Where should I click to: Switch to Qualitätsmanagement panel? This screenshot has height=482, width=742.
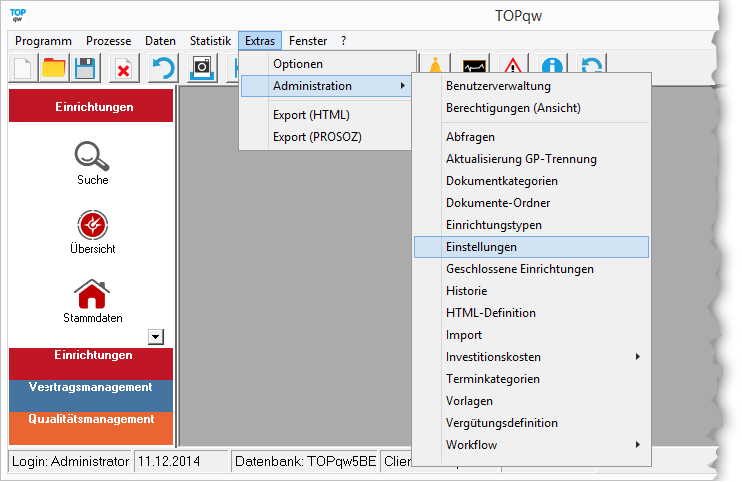[x=91, y=420]
